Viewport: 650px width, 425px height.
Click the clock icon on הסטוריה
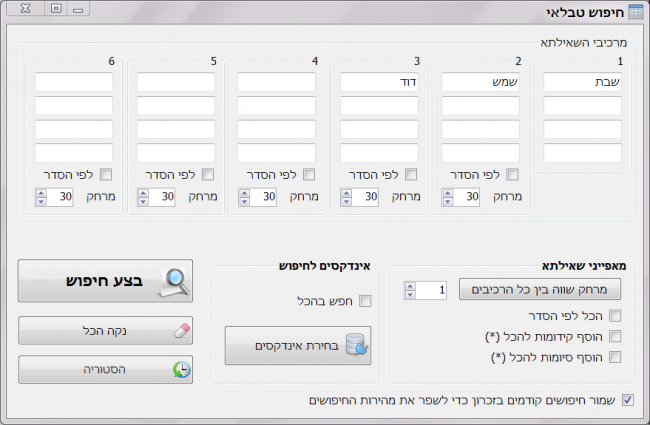click(182, 369)
